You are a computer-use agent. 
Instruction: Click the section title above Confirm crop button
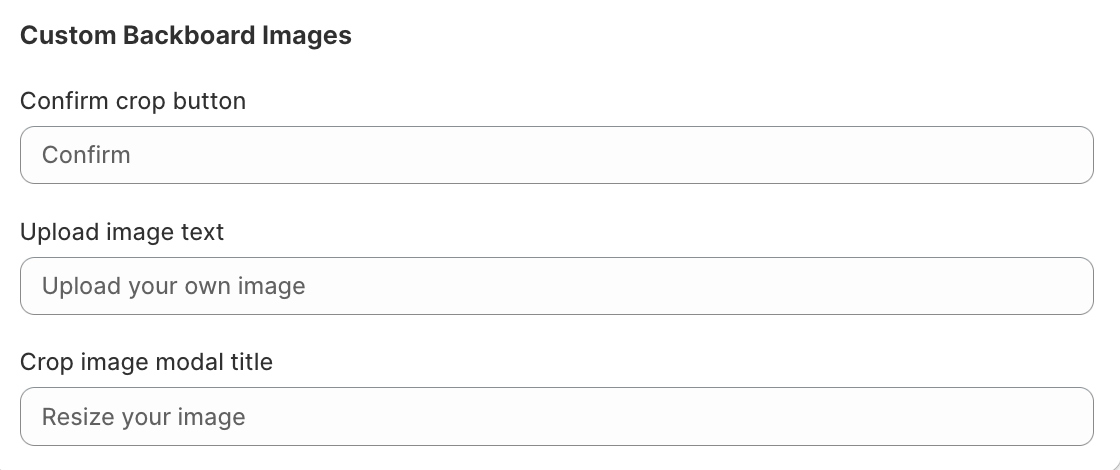(186, 36)
